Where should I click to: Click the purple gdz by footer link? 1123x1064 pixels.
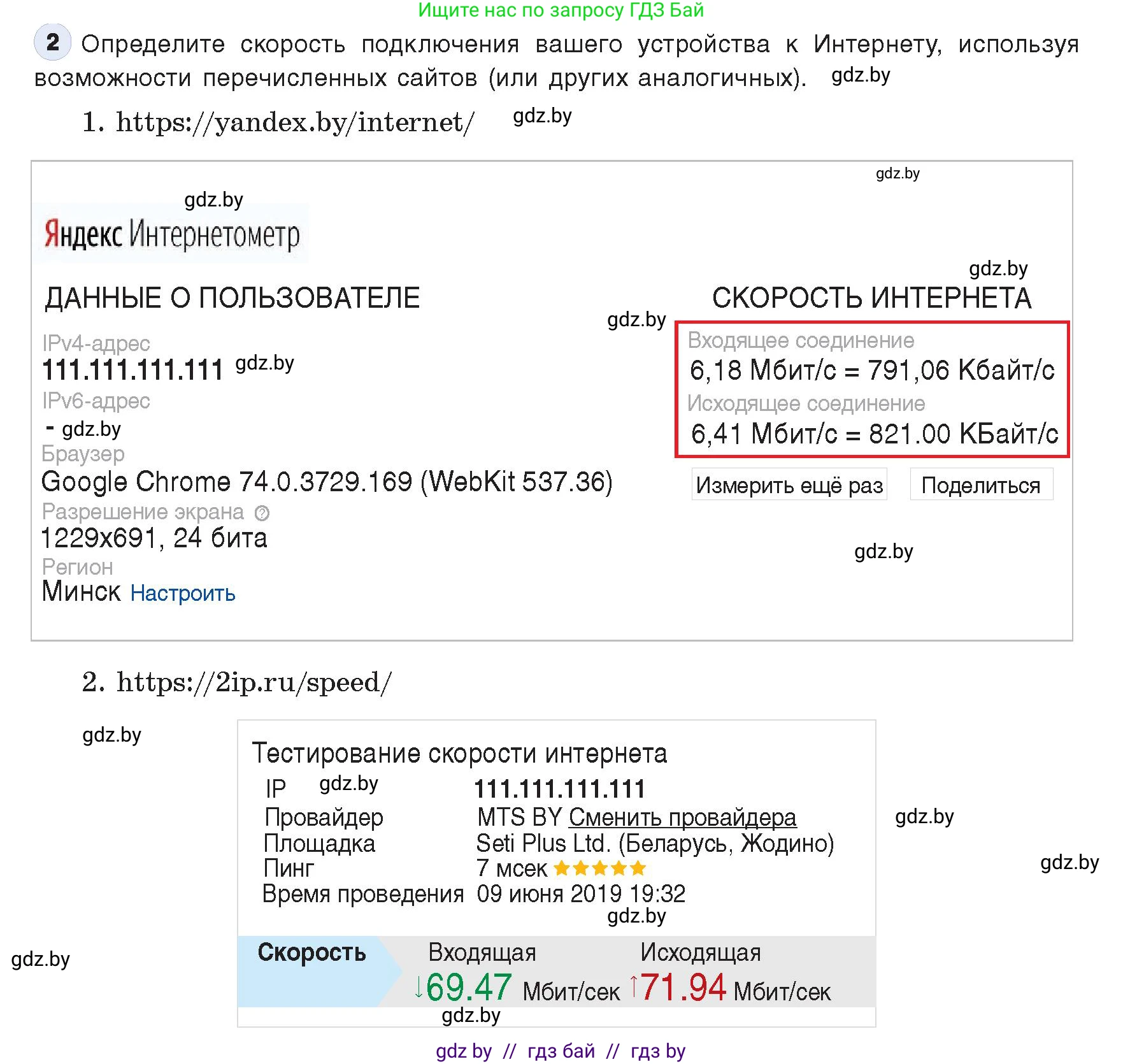coord(463,1051)
